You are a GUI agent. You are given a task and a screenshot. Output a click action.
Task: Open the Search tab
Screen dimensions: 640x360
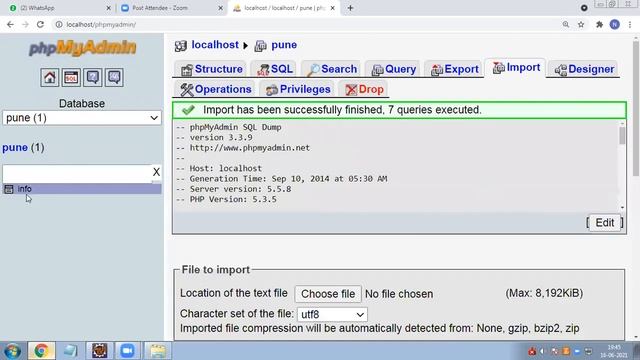(x=332, y=69)
